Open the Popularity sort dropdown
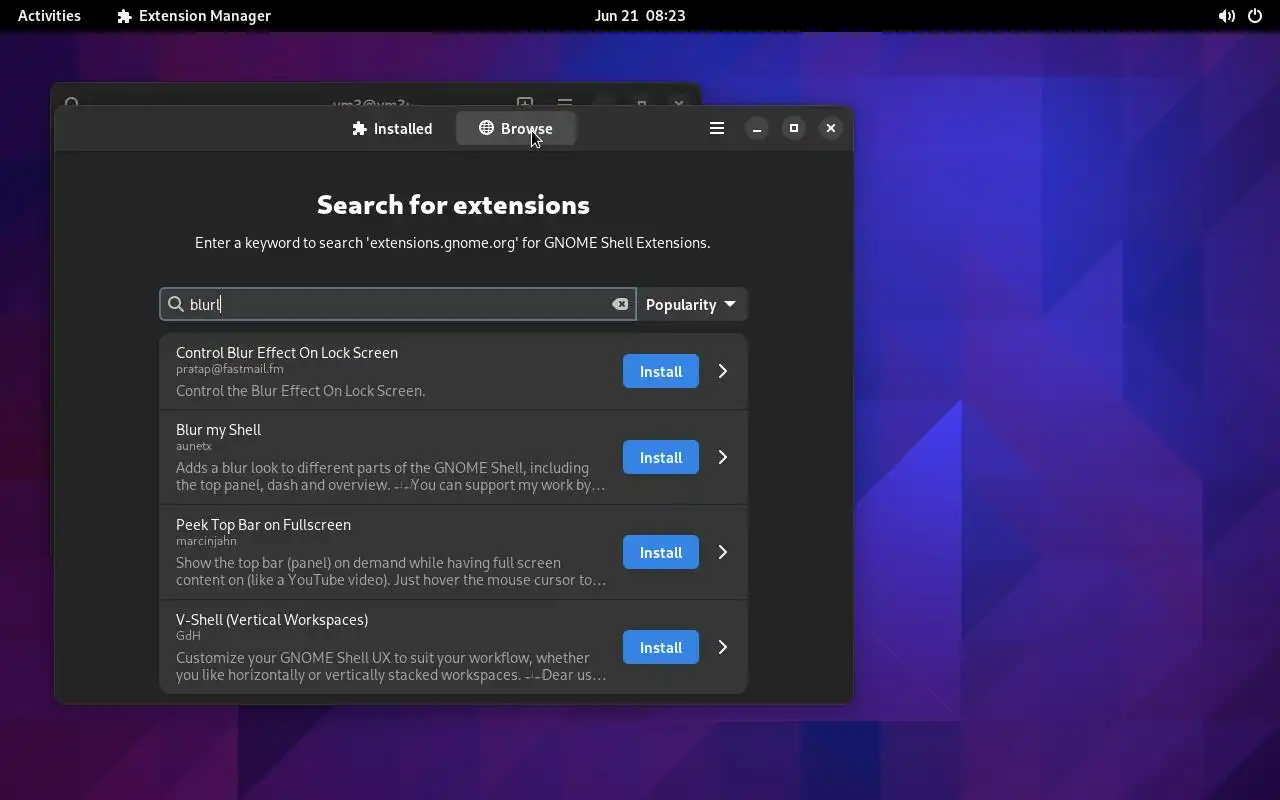The image size is (1280, 800). tap(691, 304)
